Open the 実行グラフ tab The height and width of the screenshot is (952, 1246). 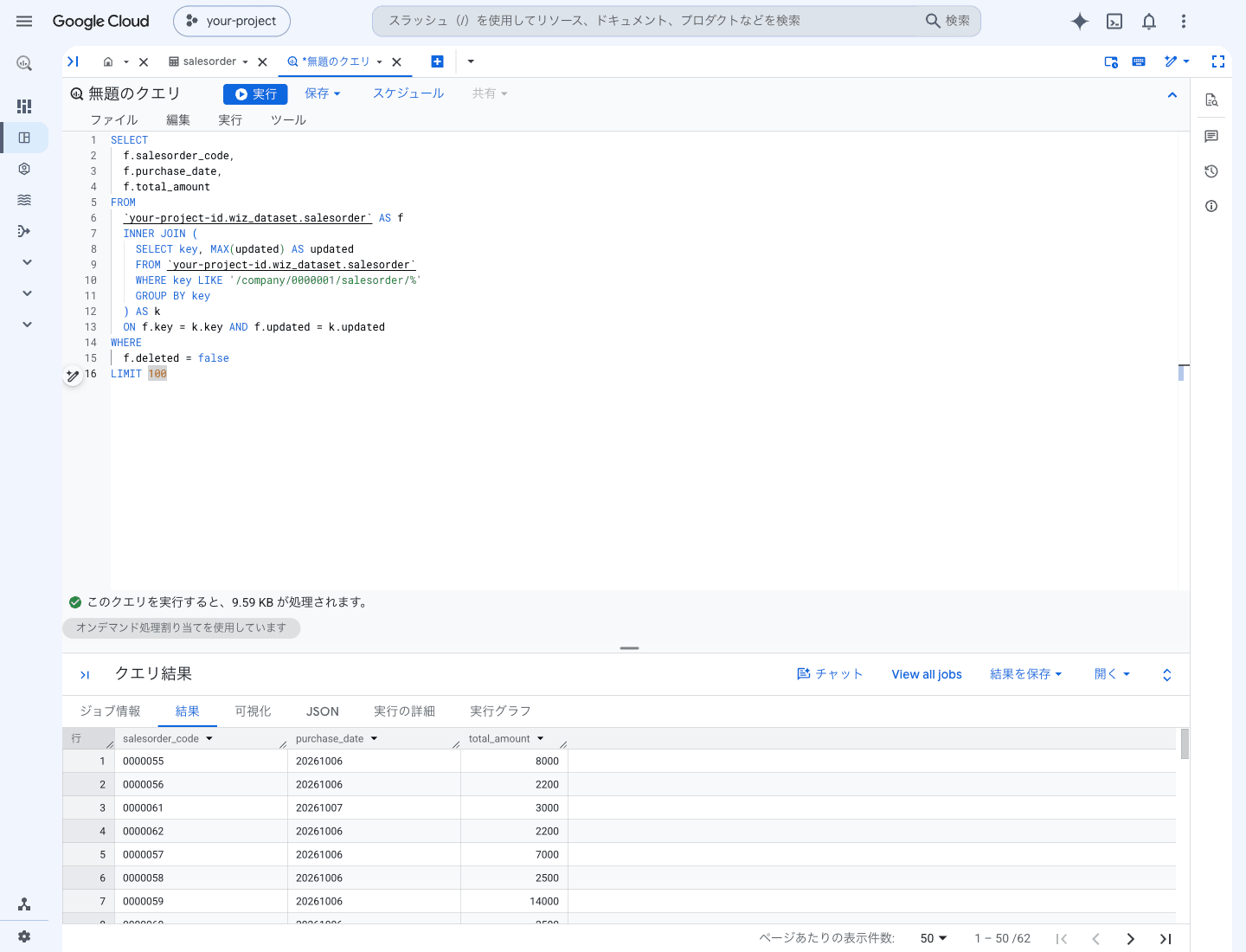coord(500,711)
